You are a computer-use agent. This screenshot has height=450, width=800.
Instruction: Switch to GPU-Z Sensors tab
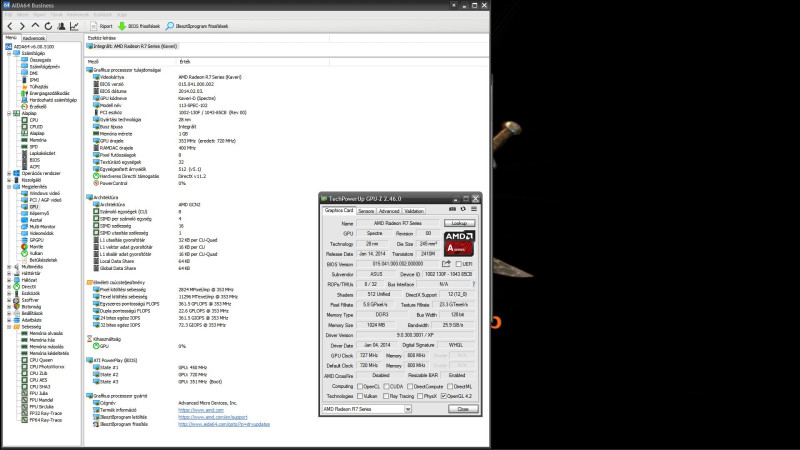pos(366,211)
